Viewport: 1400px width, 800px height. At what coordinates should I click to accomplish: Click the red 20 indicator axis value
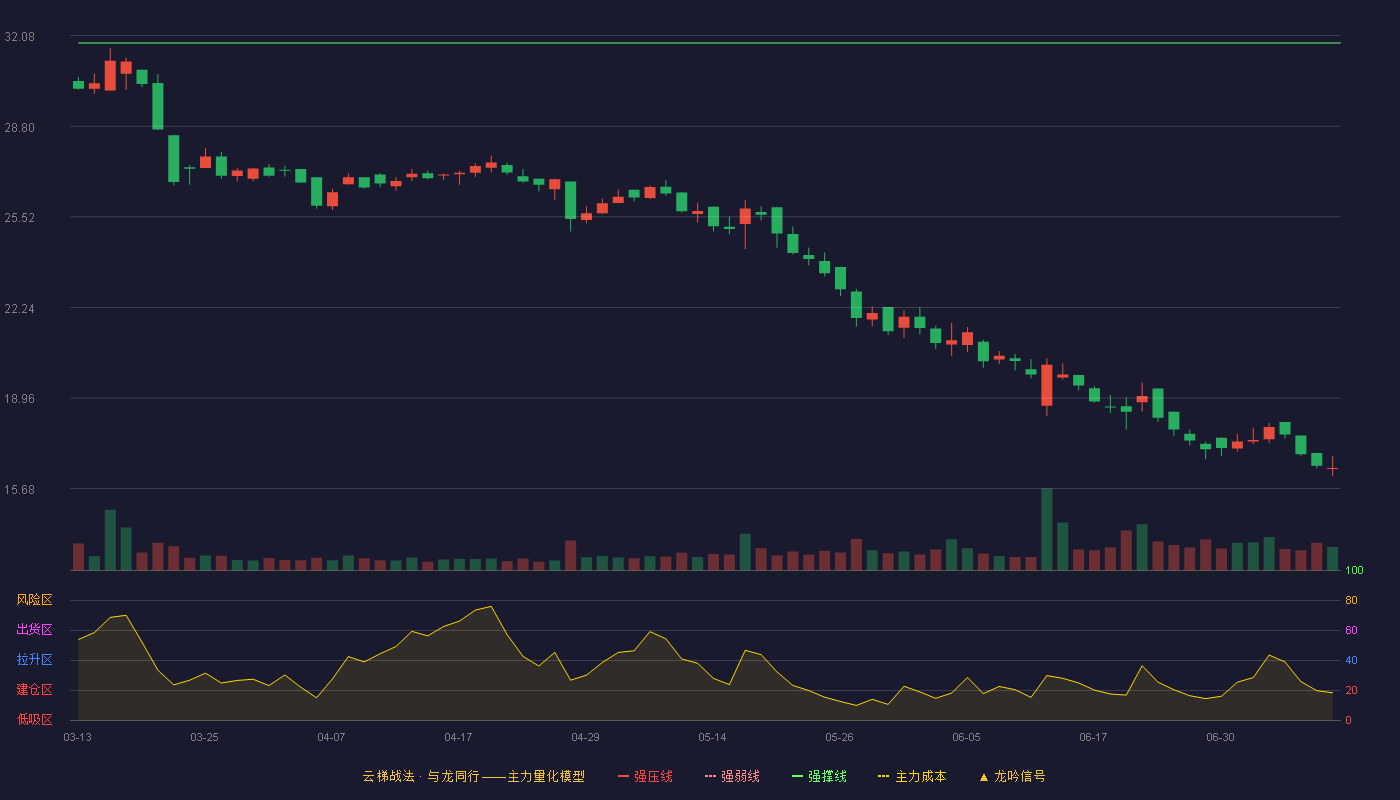pyautogui.click(x=1351, y=690)
